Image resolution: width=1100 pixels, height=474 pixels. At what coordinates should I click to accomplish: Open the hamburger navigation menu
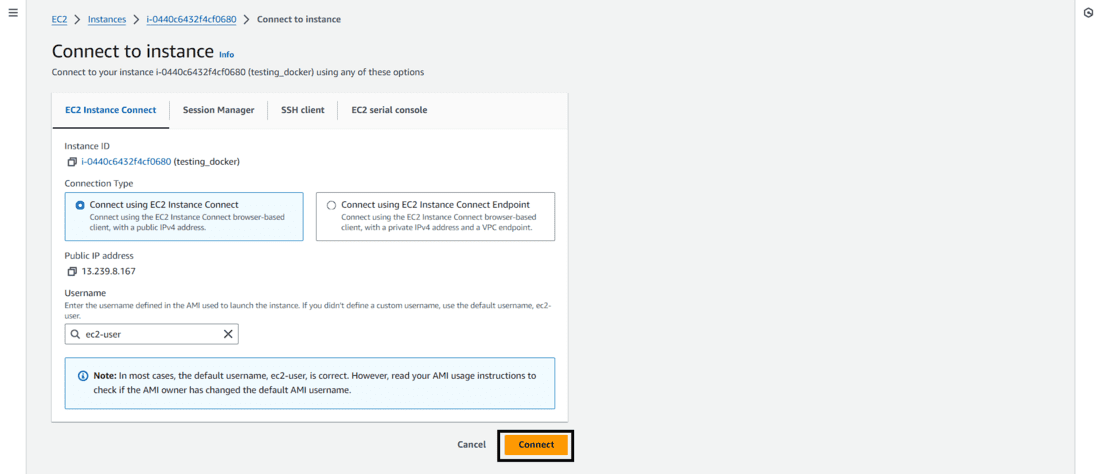coord(13,13)
